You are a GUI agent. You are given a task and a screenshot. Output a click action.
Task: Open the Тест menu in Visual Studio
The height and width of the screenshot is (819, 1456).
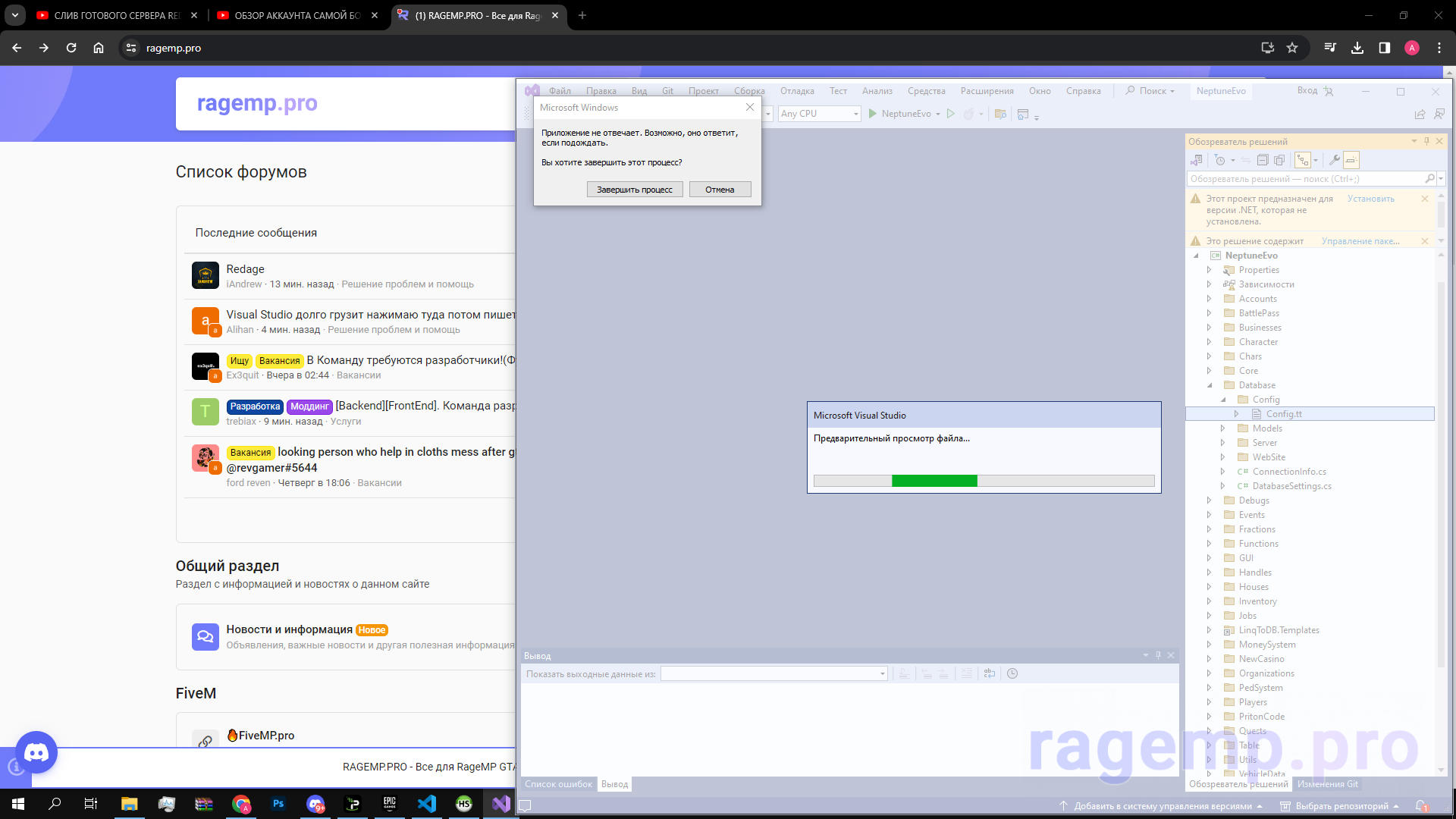click(x=838, y=91)
